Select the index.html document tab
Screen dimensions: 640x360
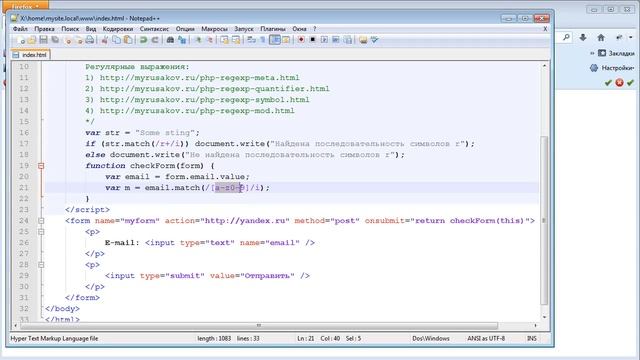point(31,55)
